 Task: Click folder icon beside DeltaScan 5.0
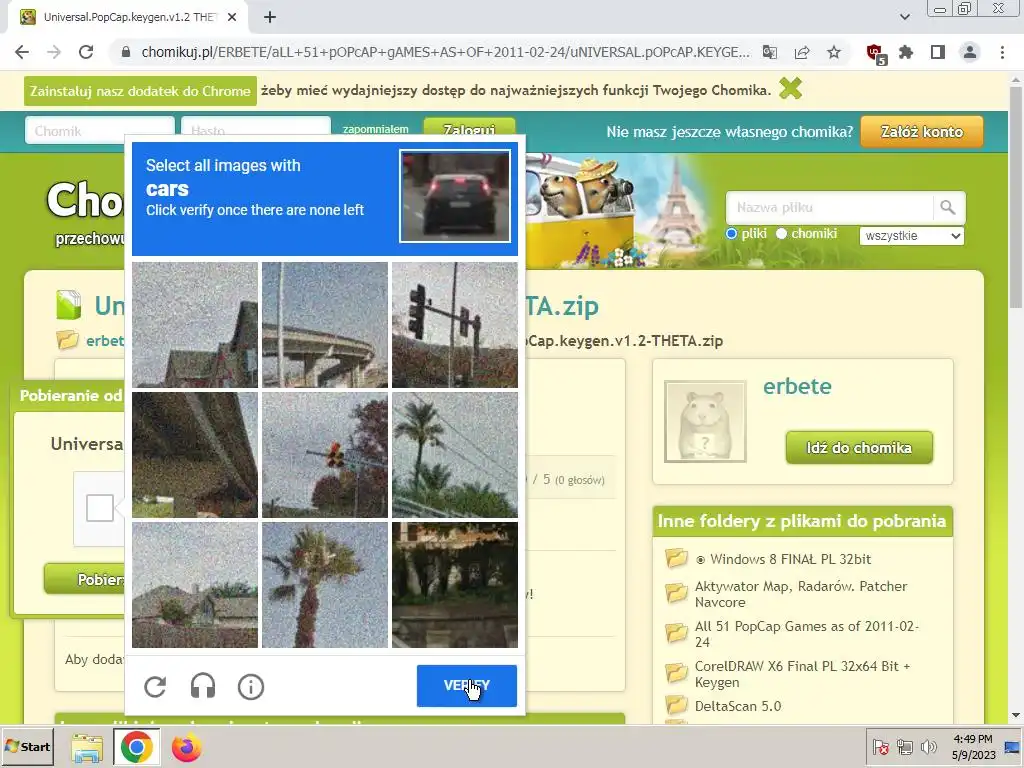pos(676,705)
